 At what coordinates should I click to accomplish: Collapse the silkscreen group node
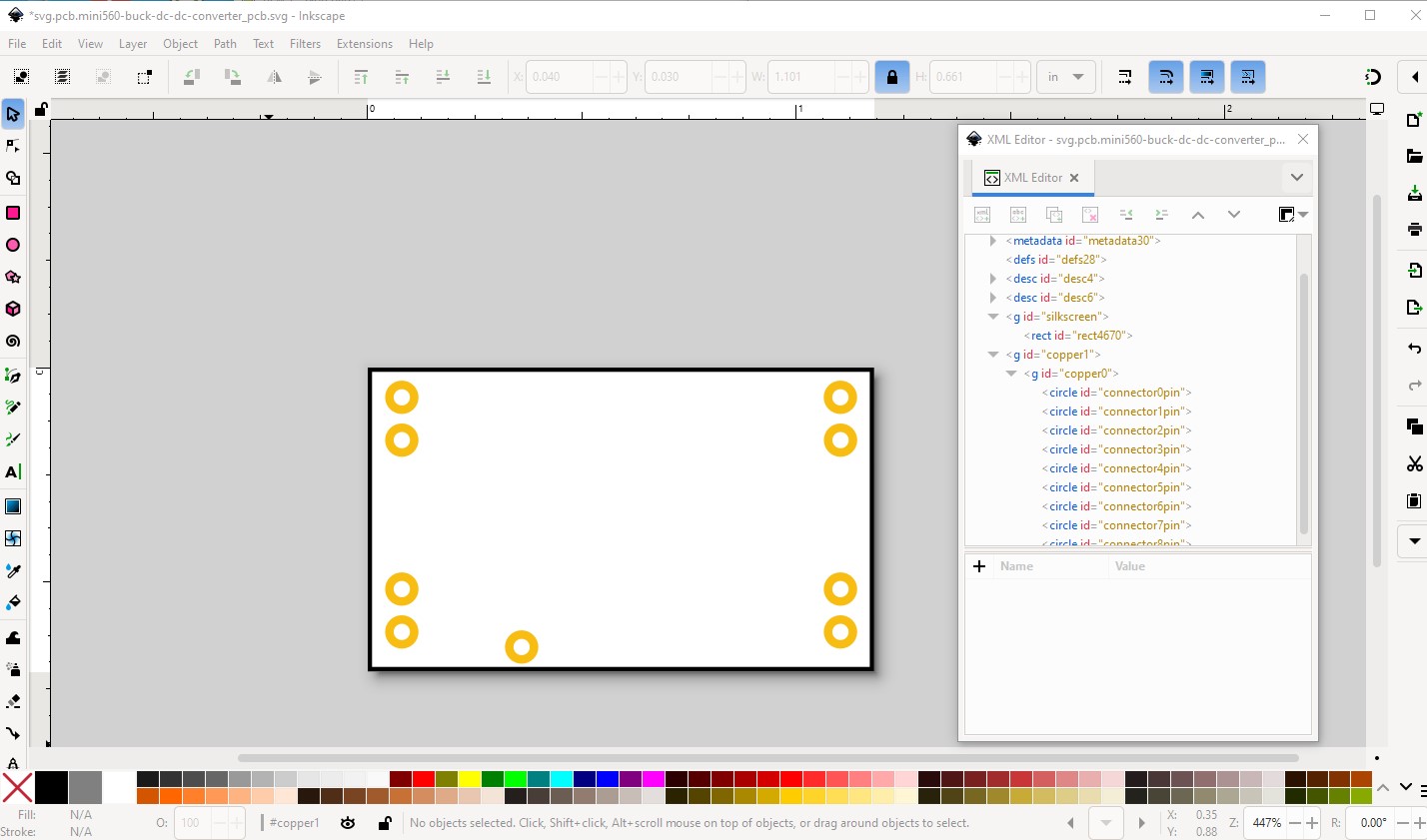coord(993,317)
